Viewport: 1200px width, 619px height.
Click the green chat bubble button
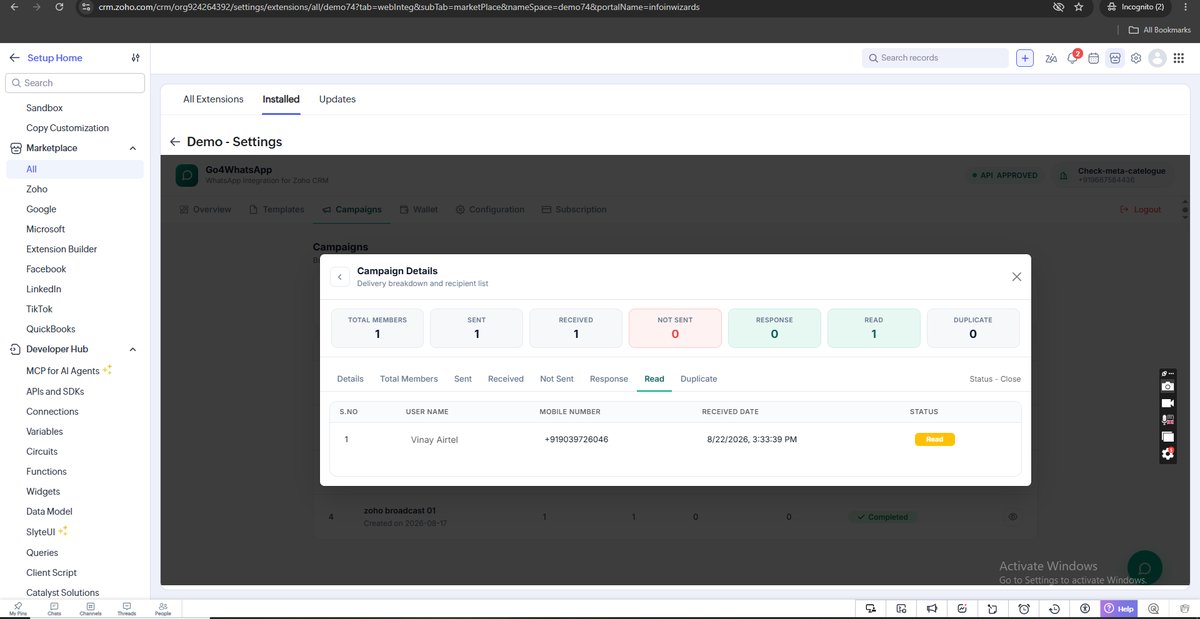click(1145, 568)
